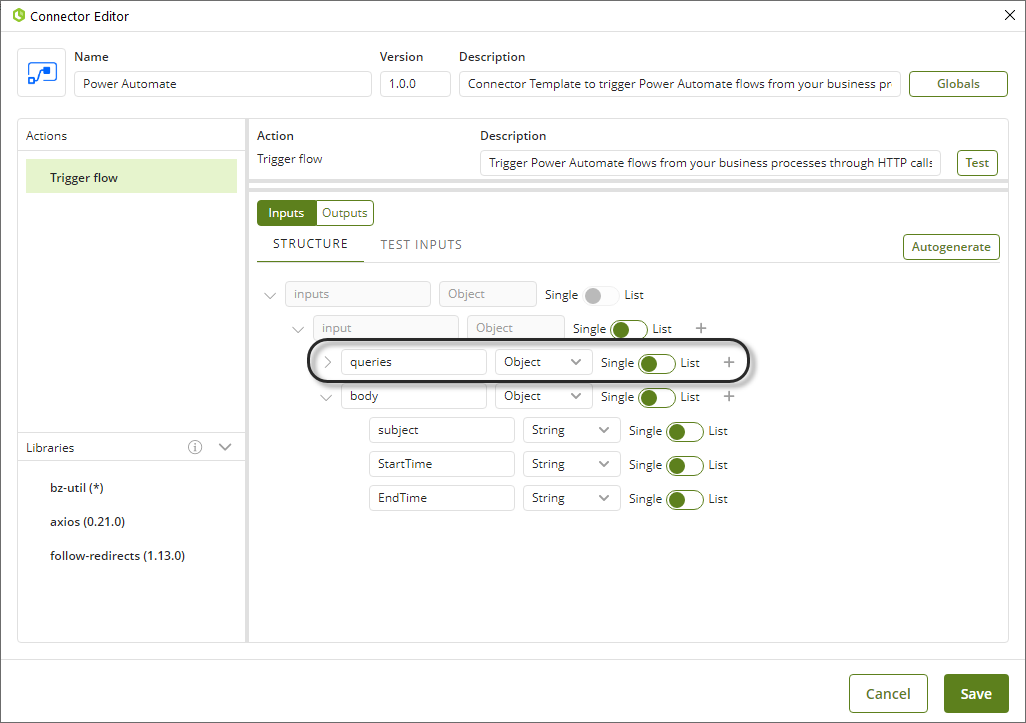This screenshot has width=1026, height=723.
Task: Edit the StartTime name field
Action: (442, 464)
